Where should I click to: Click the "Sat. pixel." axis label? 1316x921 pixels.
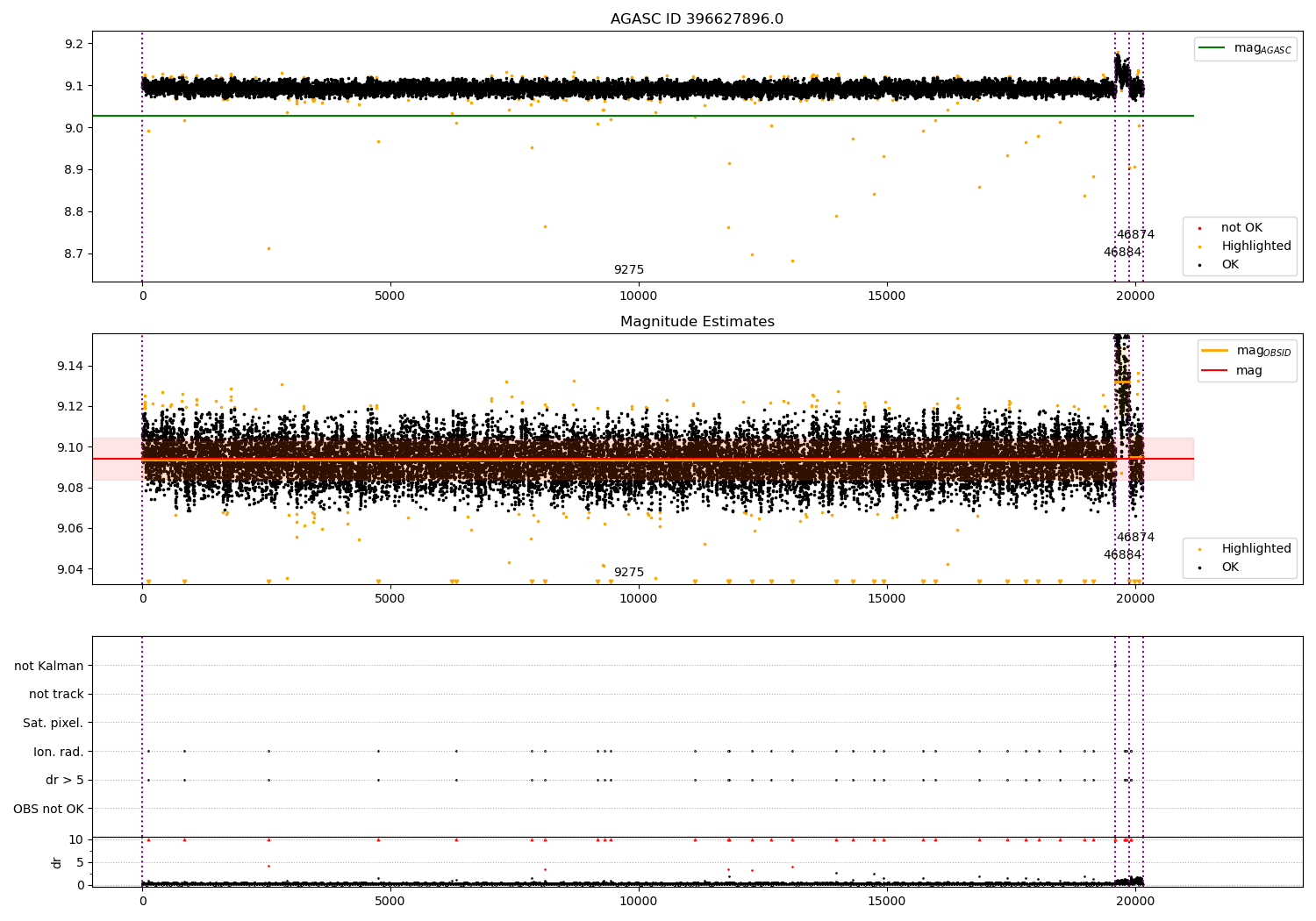53,723
